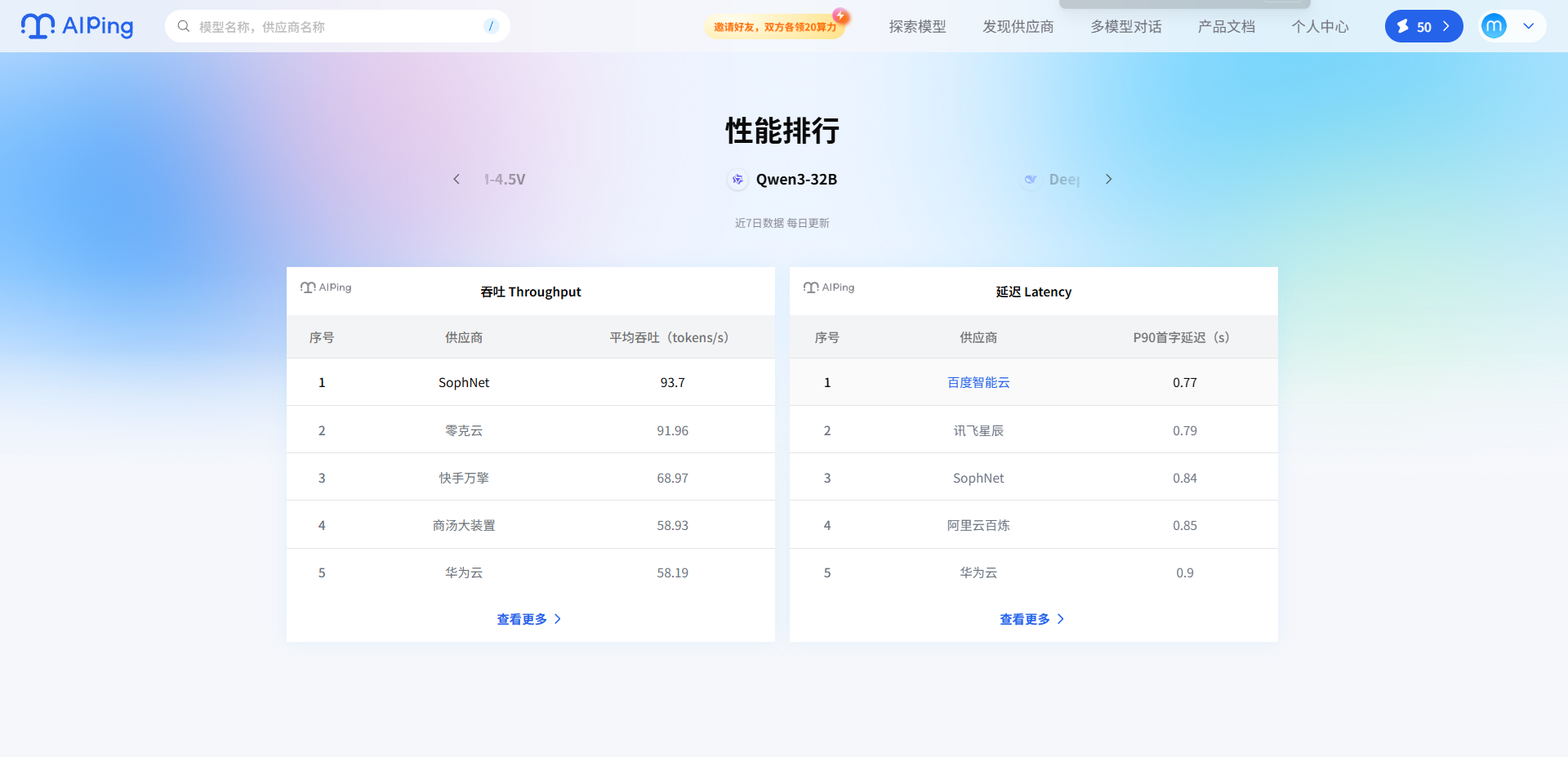Open the 多模型对话 menu

coord(1126,27)
